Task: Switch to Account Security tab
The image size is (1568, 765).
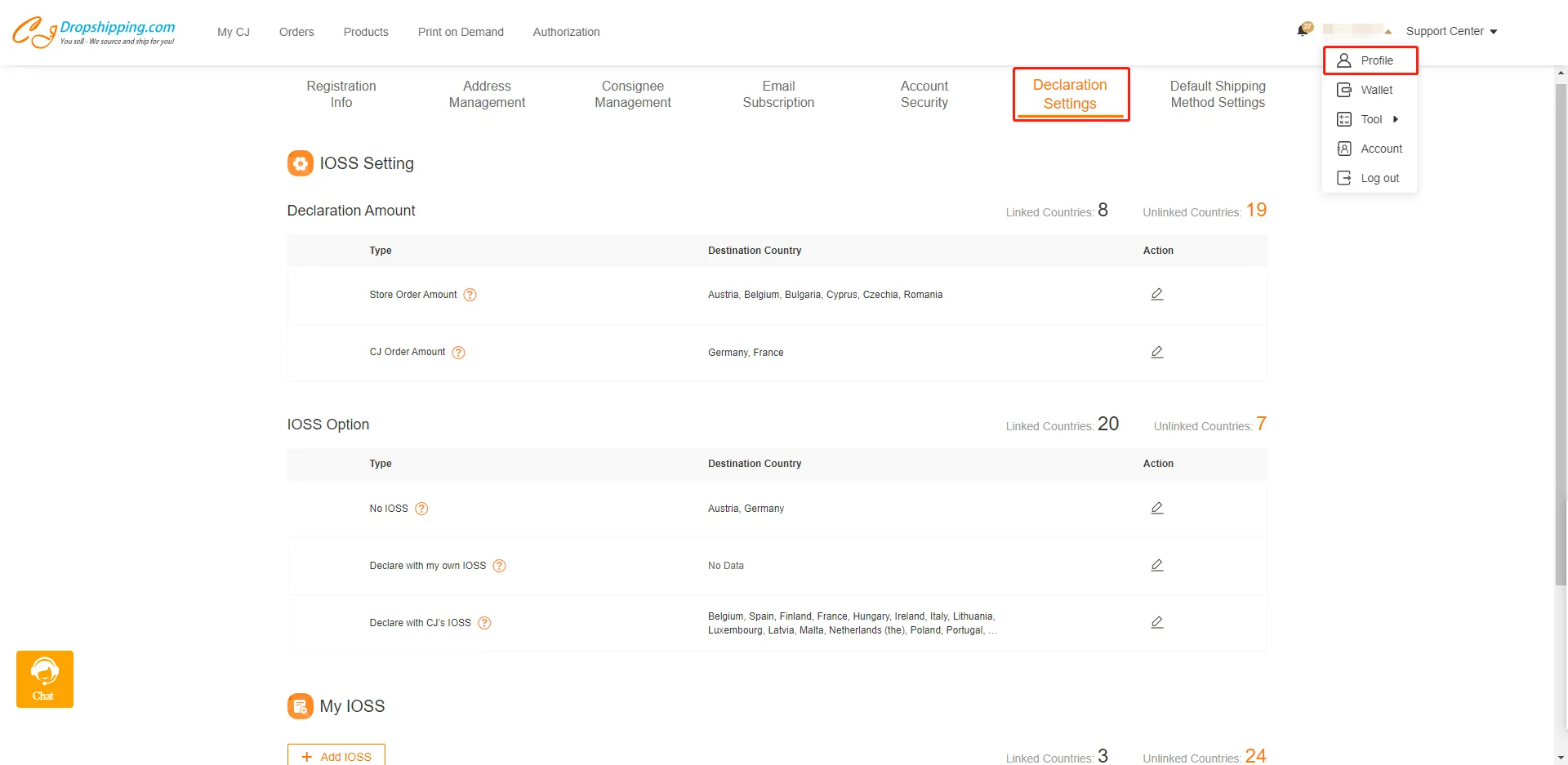Action: coord(924,94)
